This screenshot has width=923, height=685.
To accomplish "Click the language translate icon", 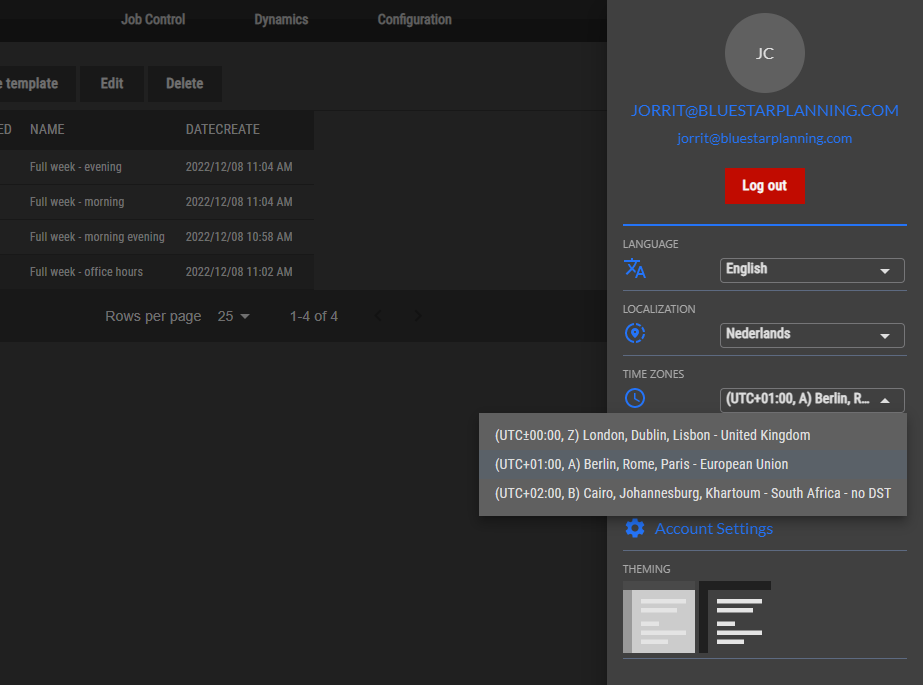I will pos(635,268).
